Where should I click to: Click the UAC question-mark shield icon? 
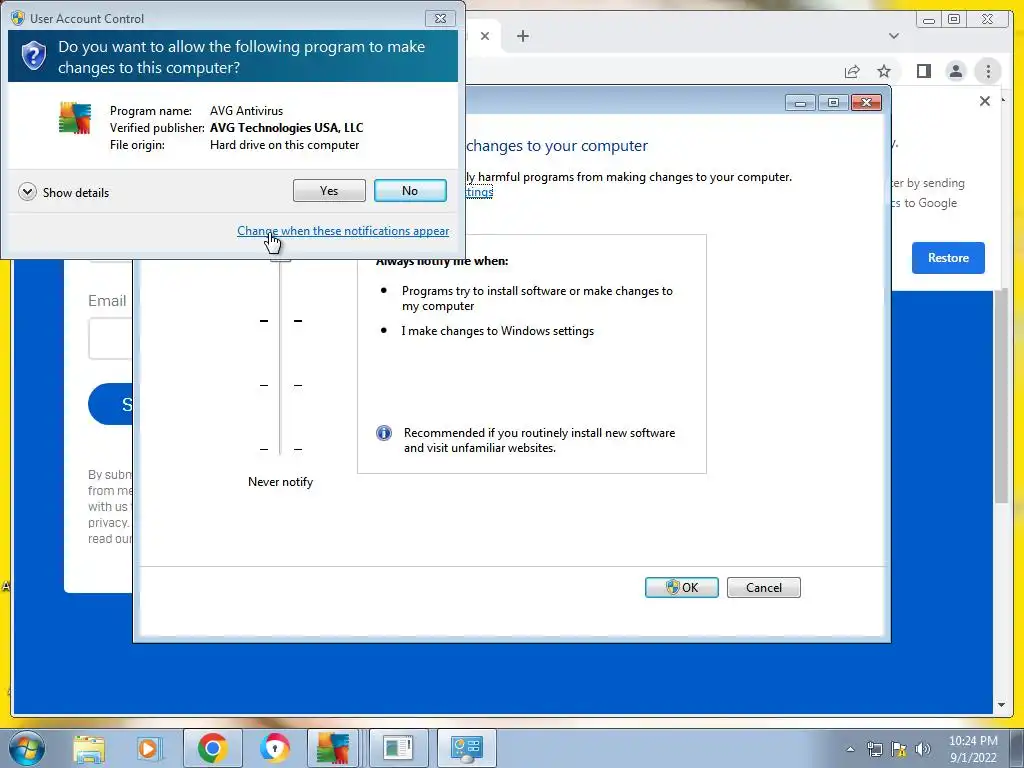[x=33, y=56]
